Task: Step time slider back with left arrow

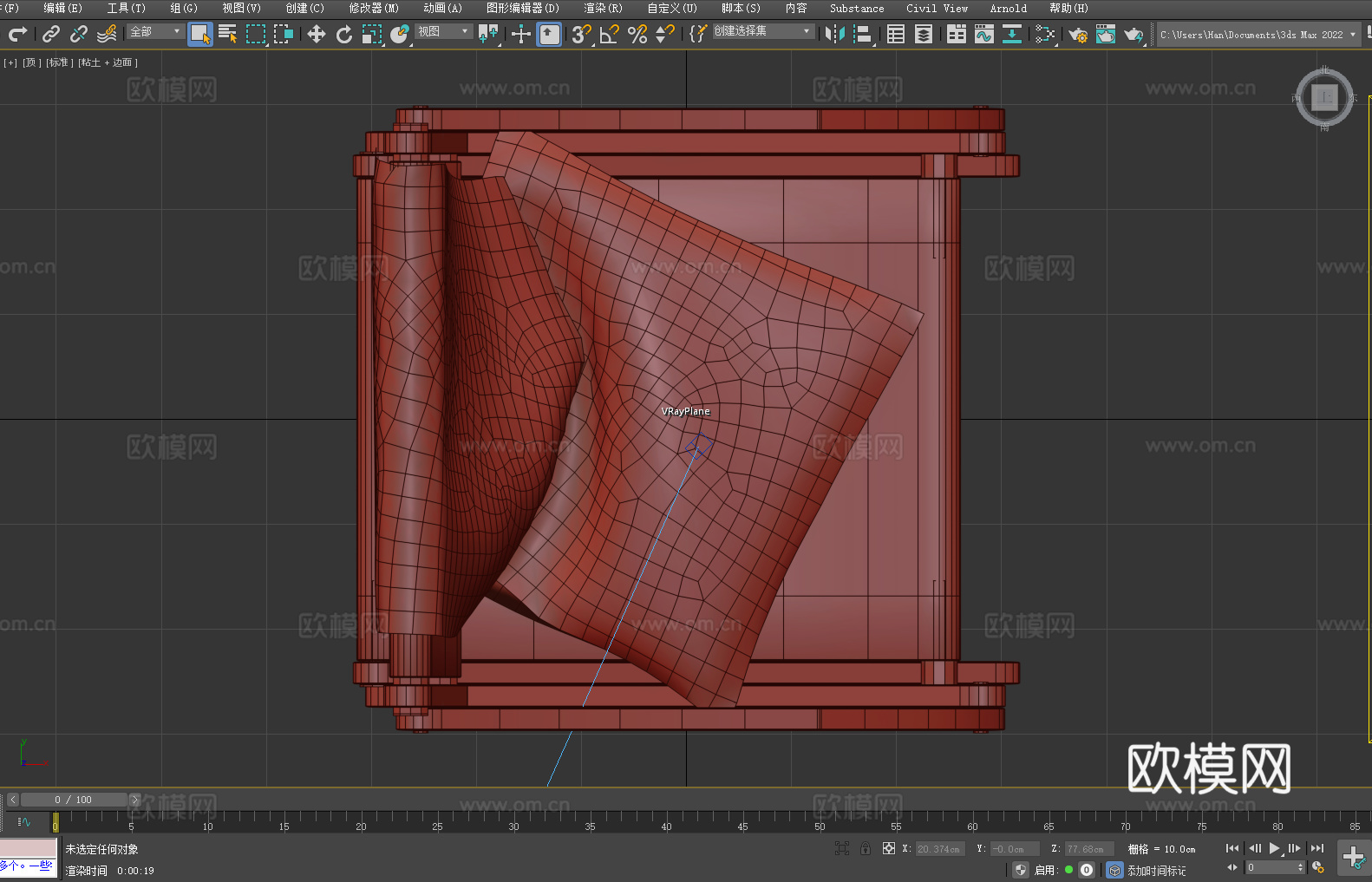Action: (x=12, y=800)
